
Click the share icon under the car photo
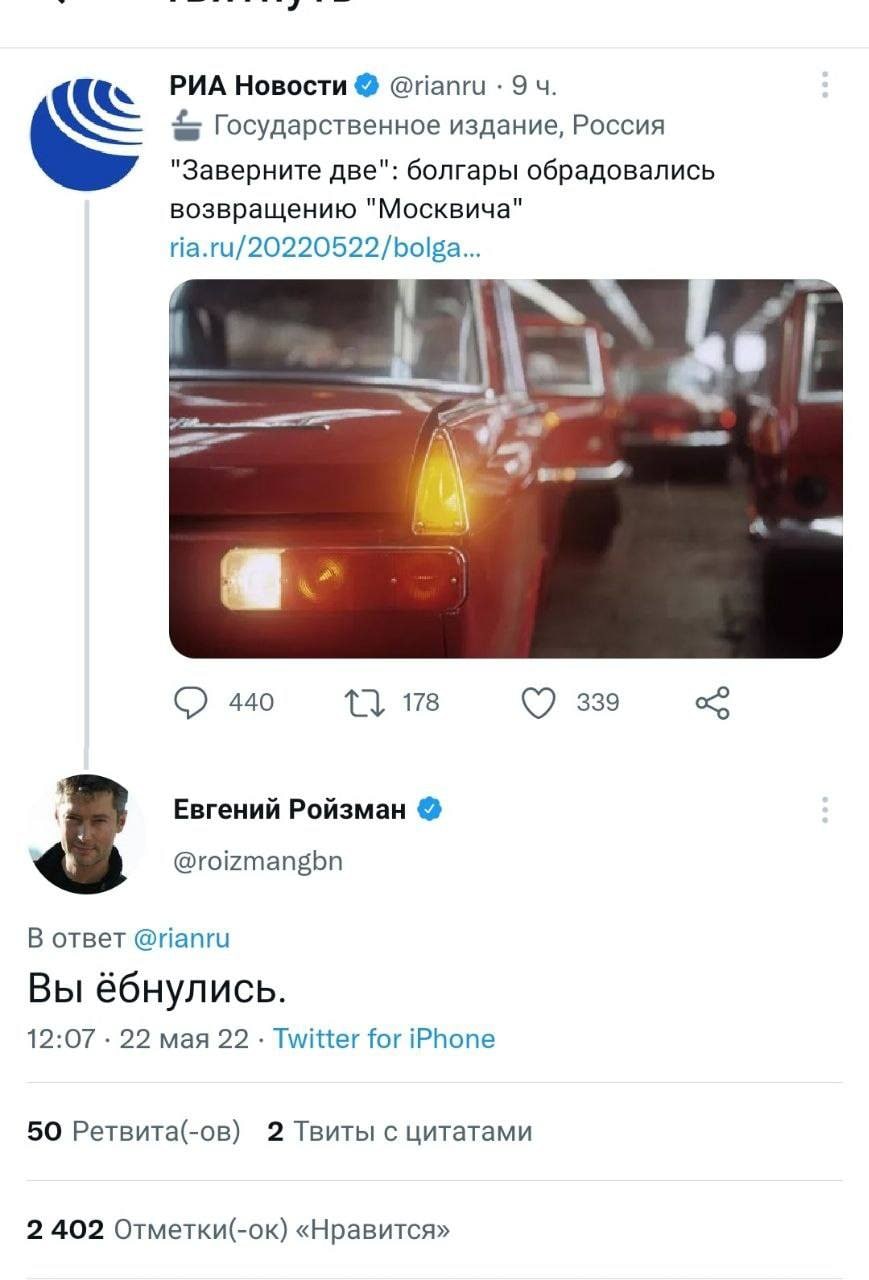pos(712,703)
